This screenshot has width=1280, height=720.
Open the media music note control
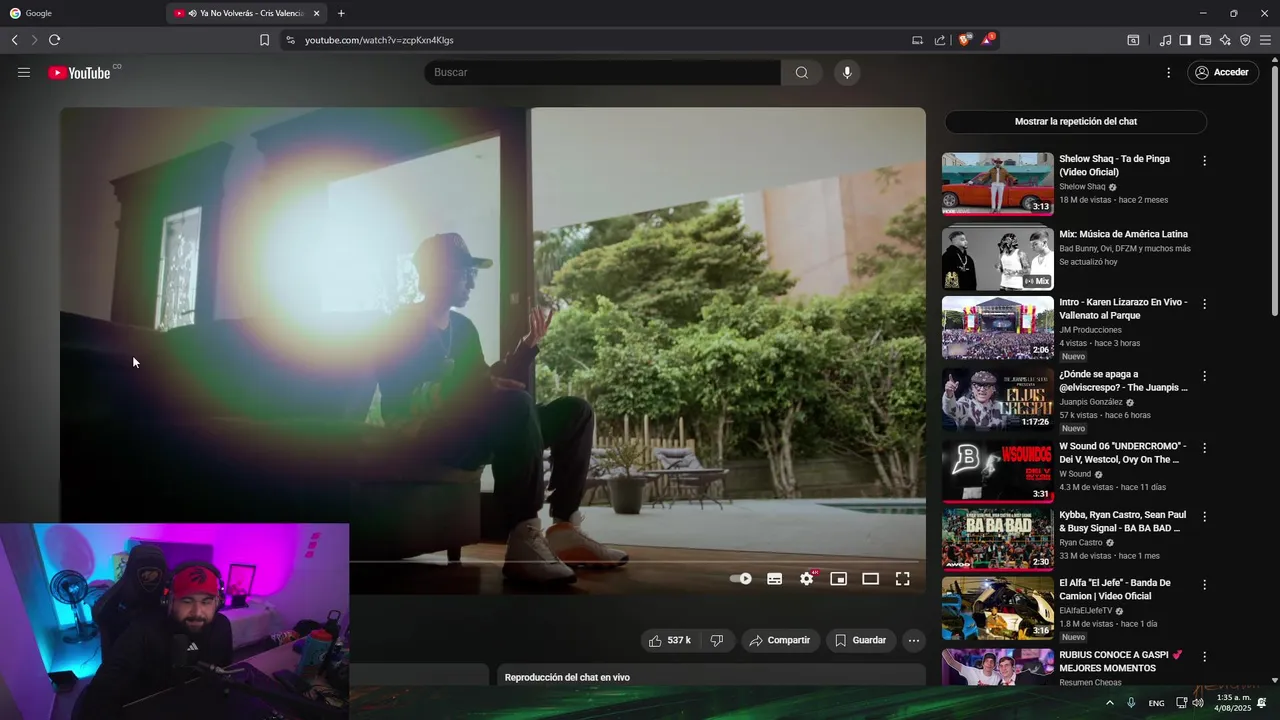tap(1165, 40)
